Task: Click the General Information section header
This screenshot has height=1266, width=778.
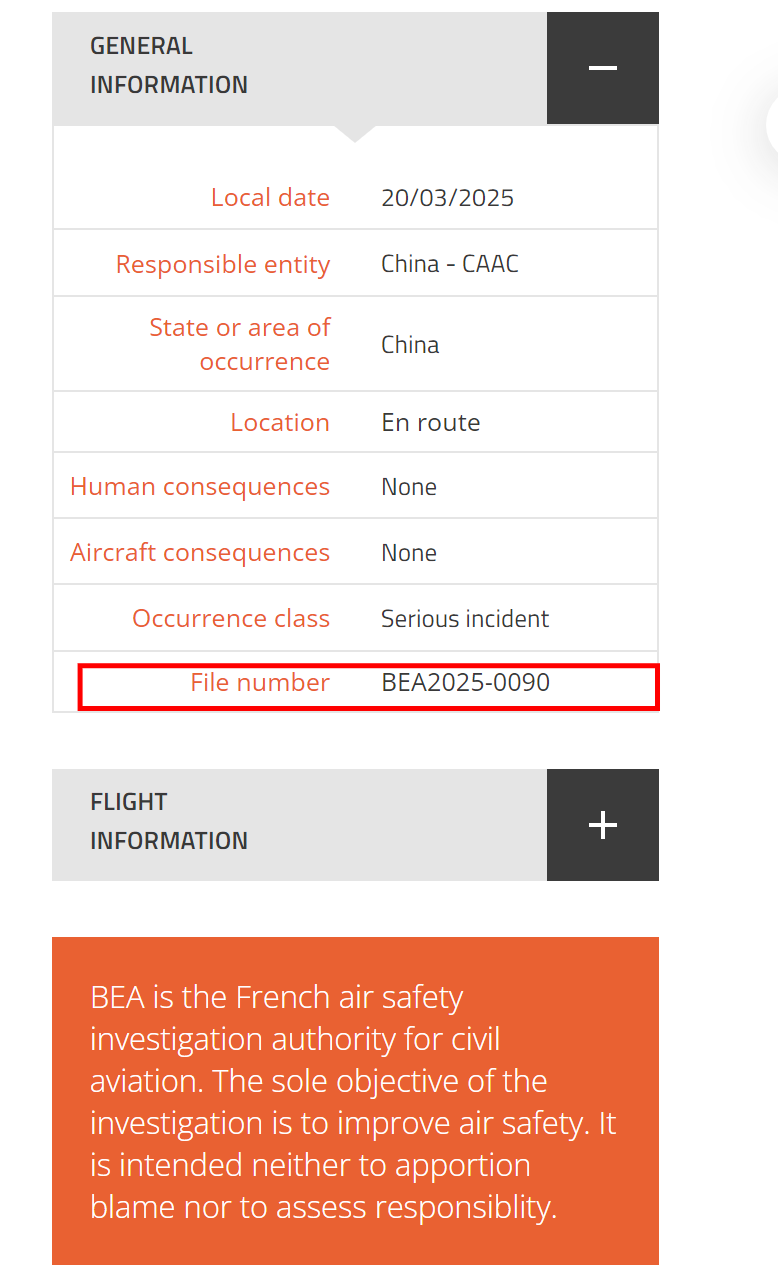Action: (x=169, y=66)
